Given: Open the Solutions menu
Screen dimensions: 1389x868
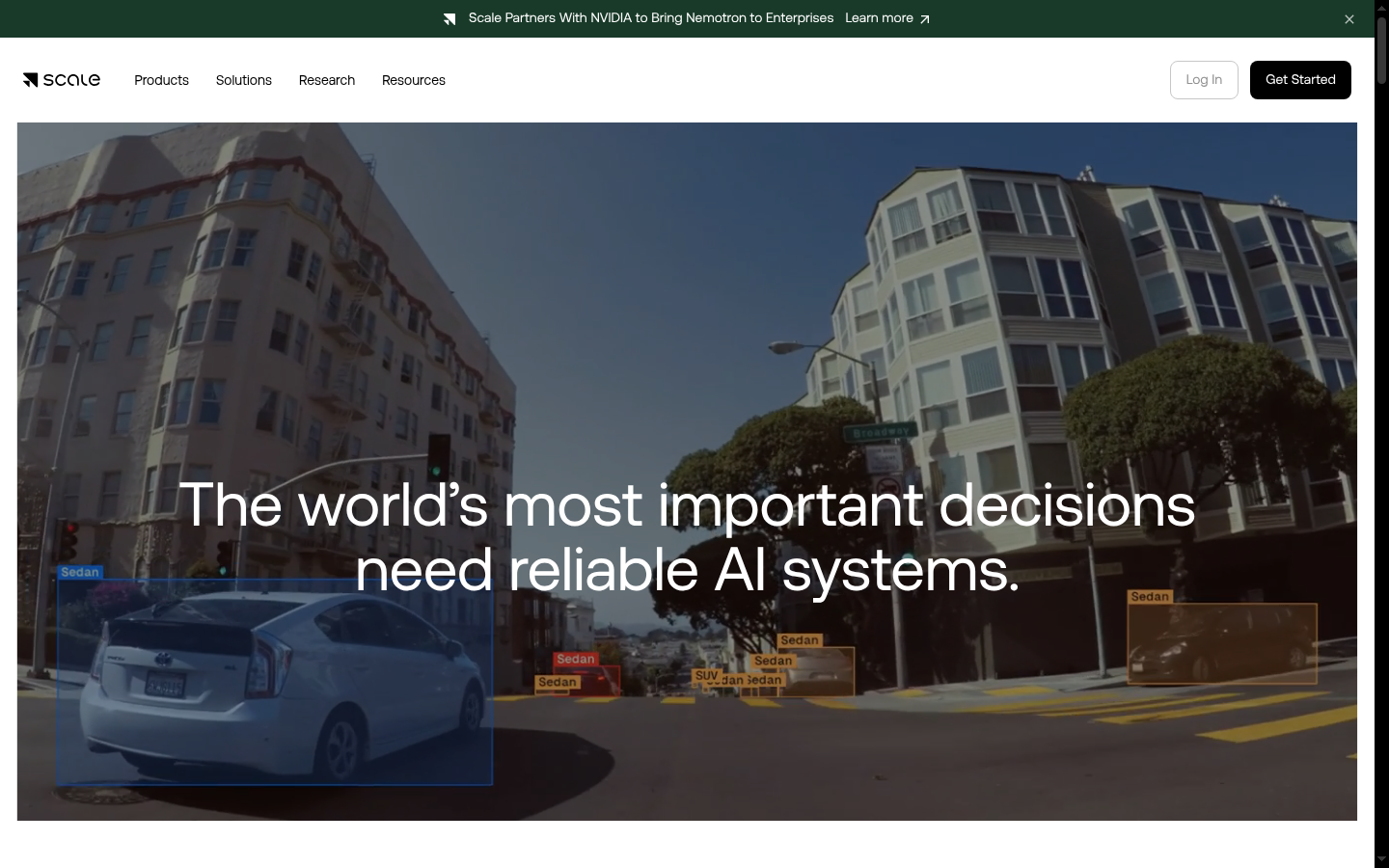Looking at the screenshot, I should click(244, 80).
